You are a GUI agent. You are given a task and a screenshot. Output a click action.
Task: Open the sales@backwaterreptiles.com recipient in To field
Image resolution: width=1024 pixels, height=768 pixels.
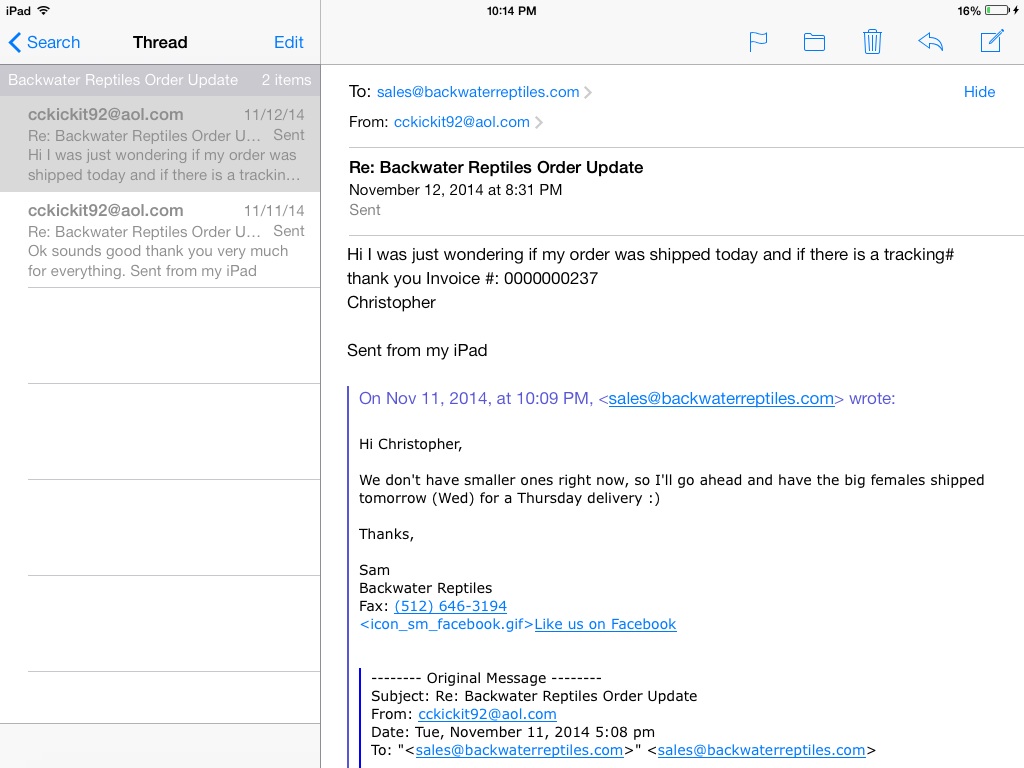pyautogui.click(x=477, y=92)
